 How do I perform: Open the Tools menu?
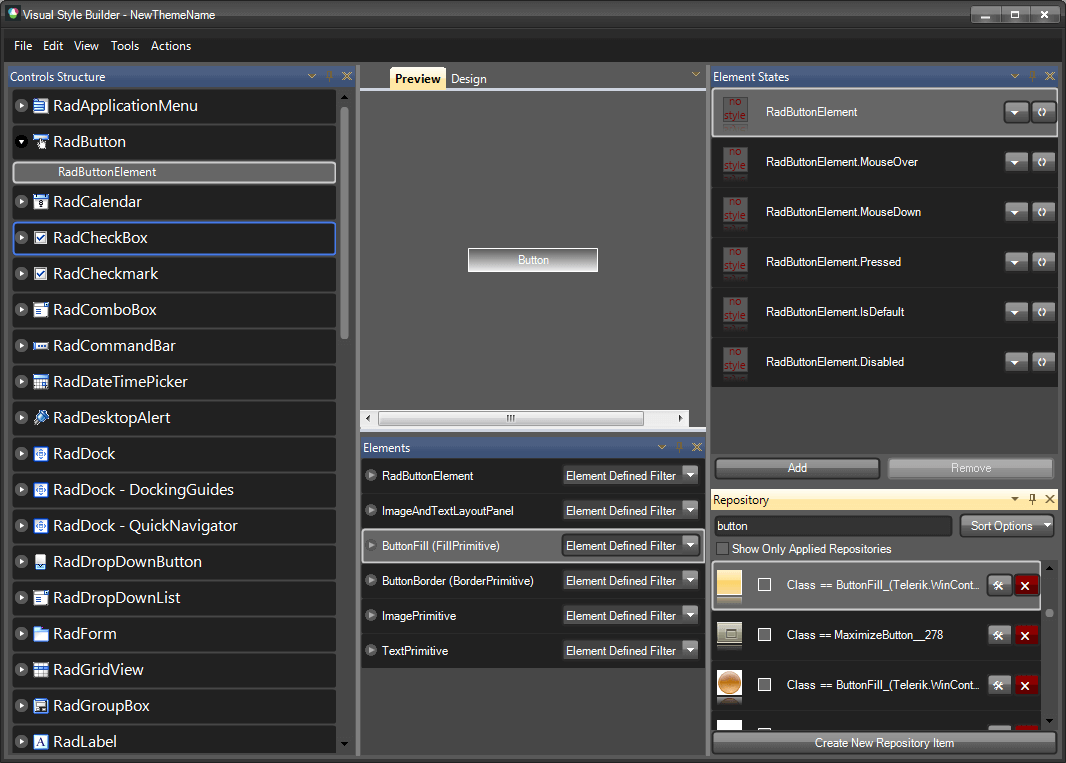[125, 46]
